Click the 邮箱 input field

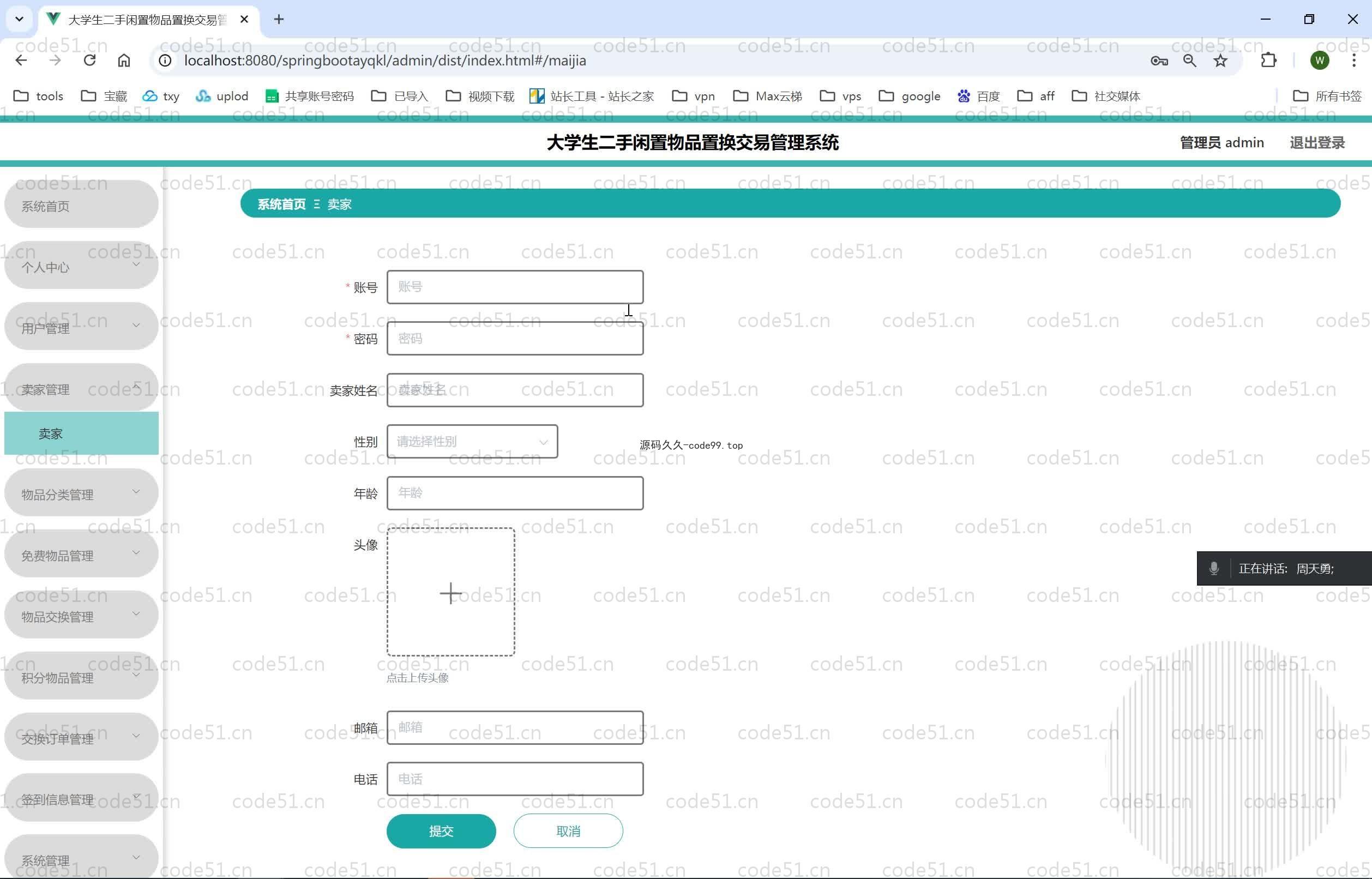[515, 728]
